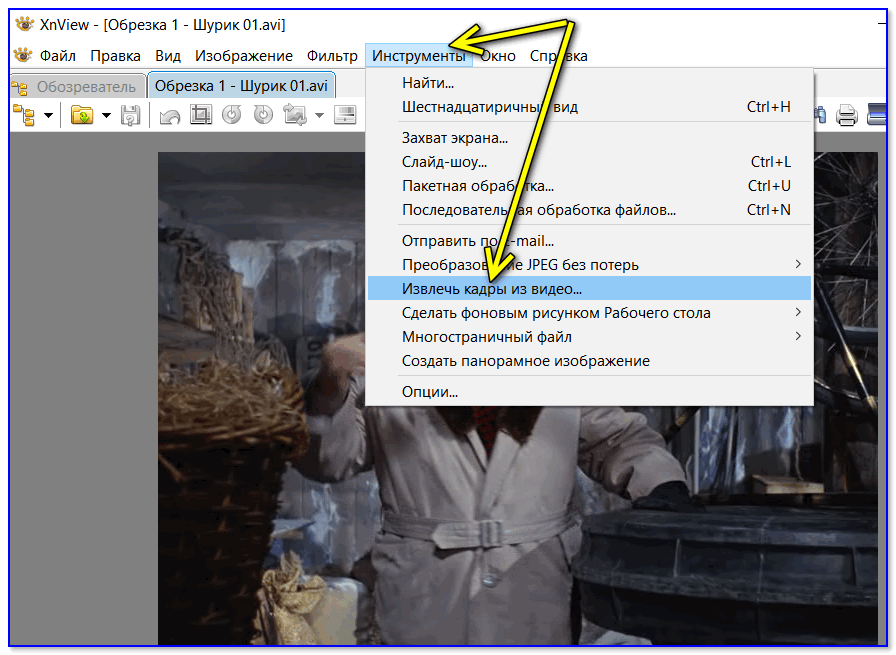Select 'Пакетная обработка...' from the menu

click(478, 186)
